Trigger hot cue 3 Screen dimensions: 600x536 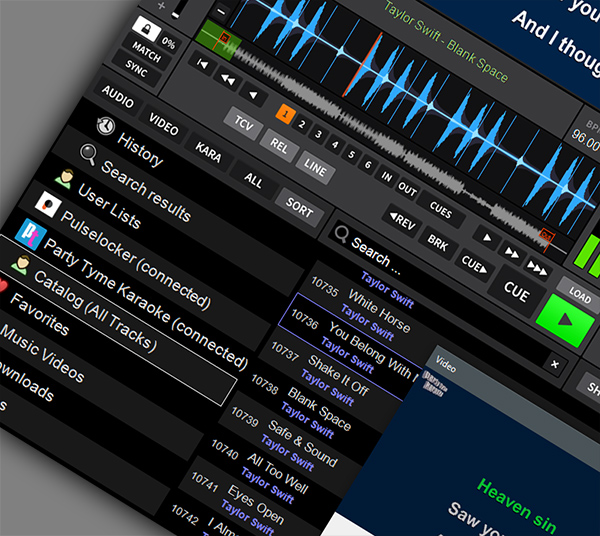point(318,134)
